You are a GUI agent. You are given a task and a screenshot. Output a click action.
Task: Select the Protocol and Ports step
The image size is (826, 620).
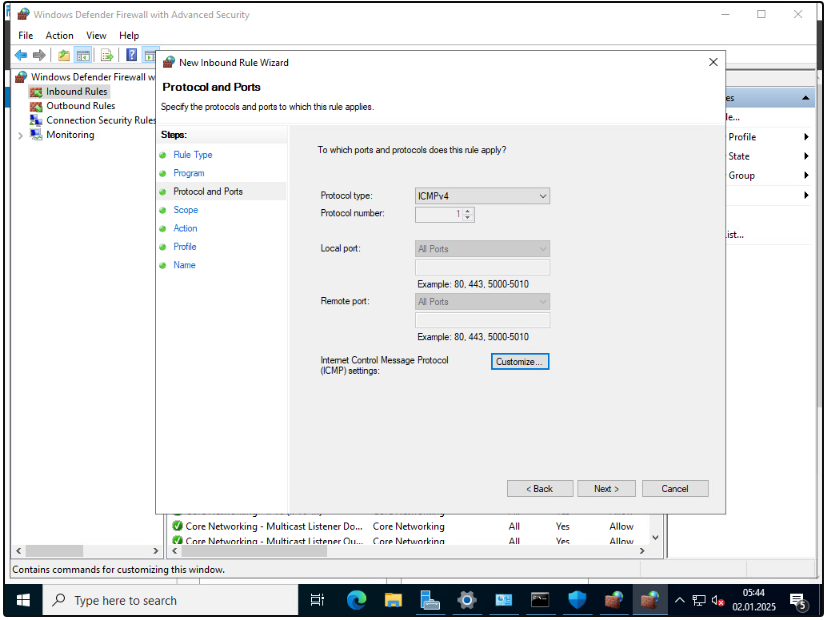[208, 192]
